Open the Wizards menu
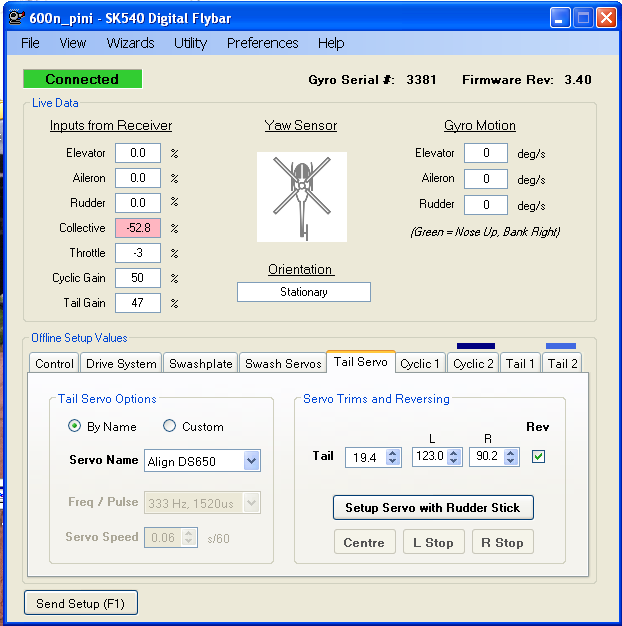This screenshot has height=626, width=622. click(x=130, y=43)
